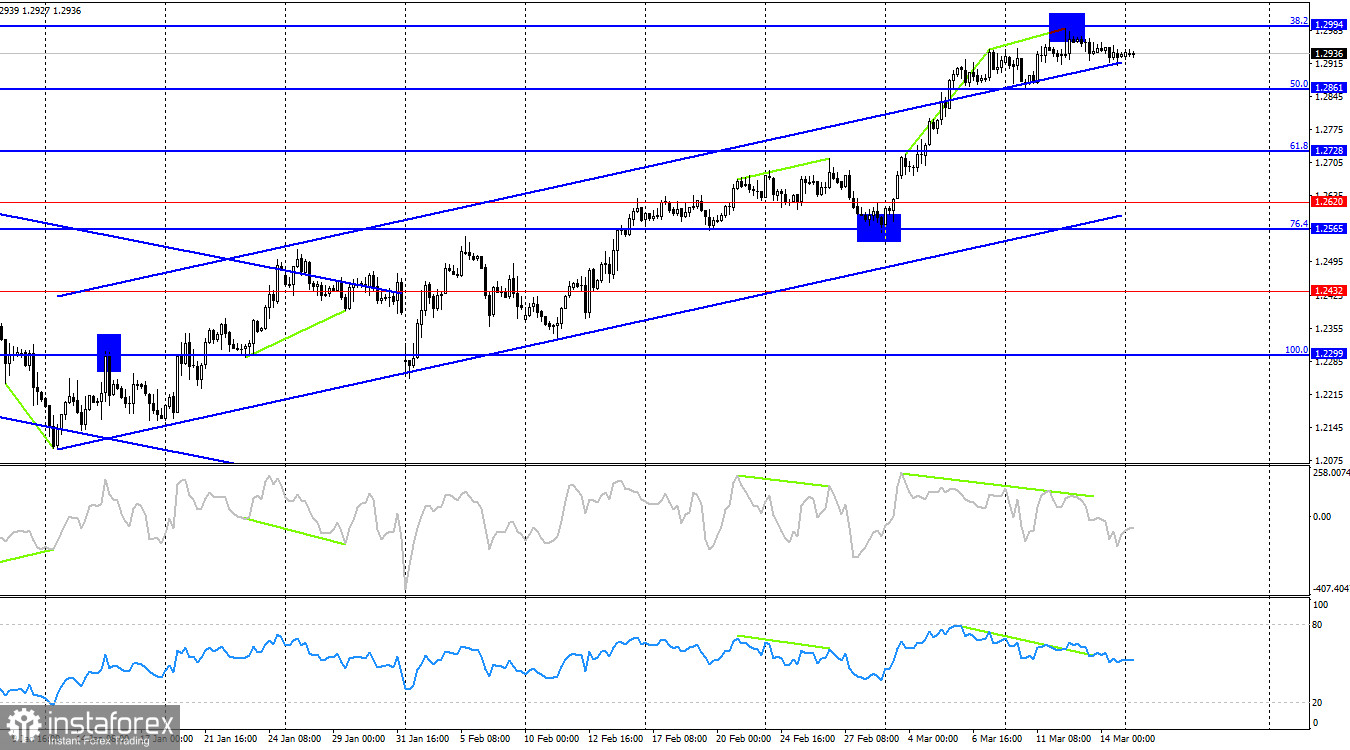The image size is (1350, 750).
Task: Click the current price label 1.2936
Action: [x=1329, y=54]
